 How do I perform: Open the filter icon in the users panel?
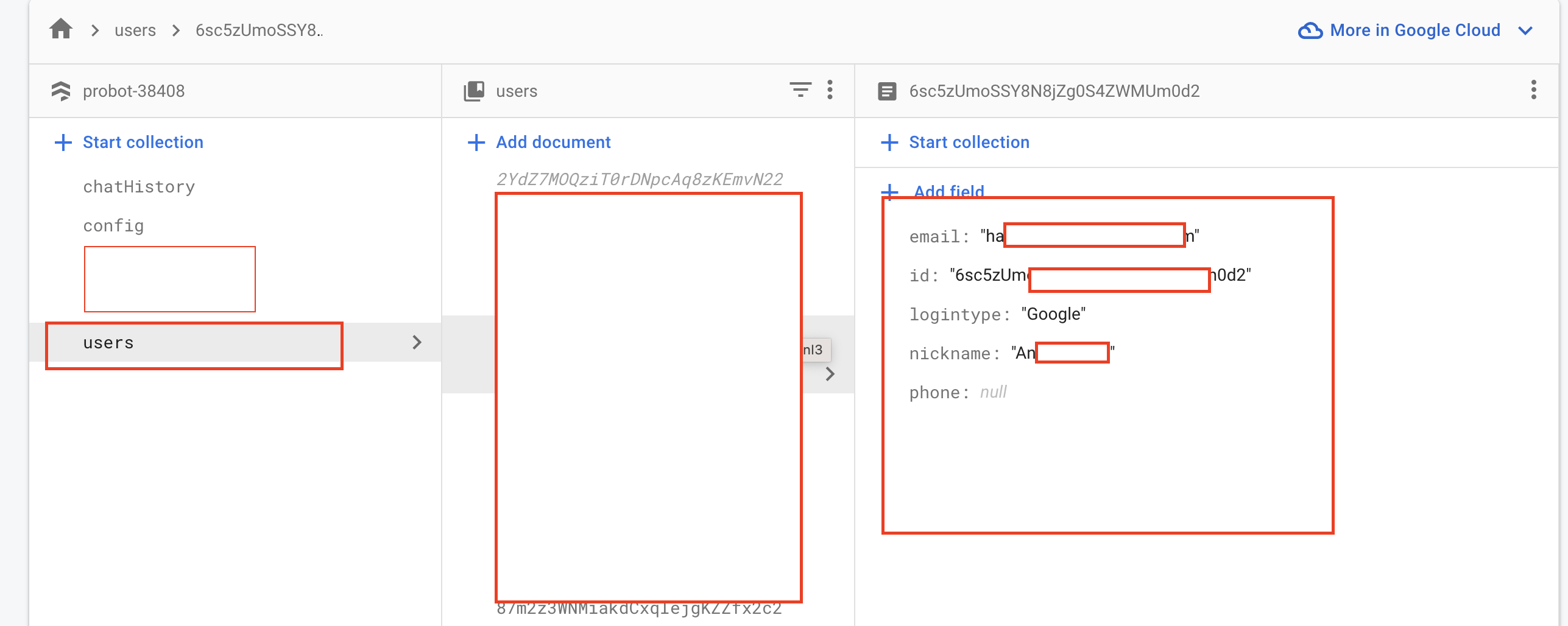click(801, 90)
